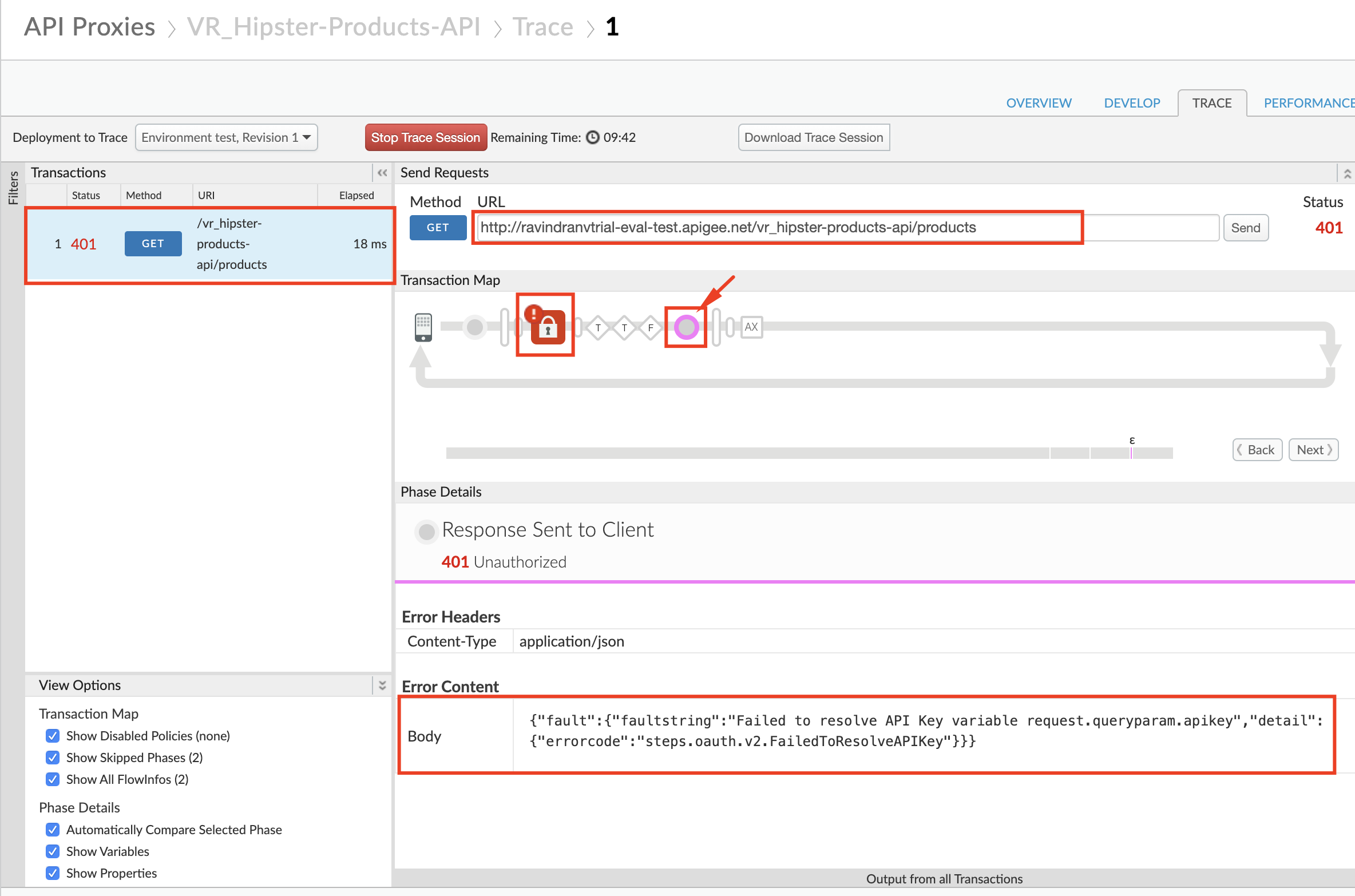Click the flow pill just left of AX
Image resolution: width=1355 pixels, height=896 pixels.
(730, 327)
